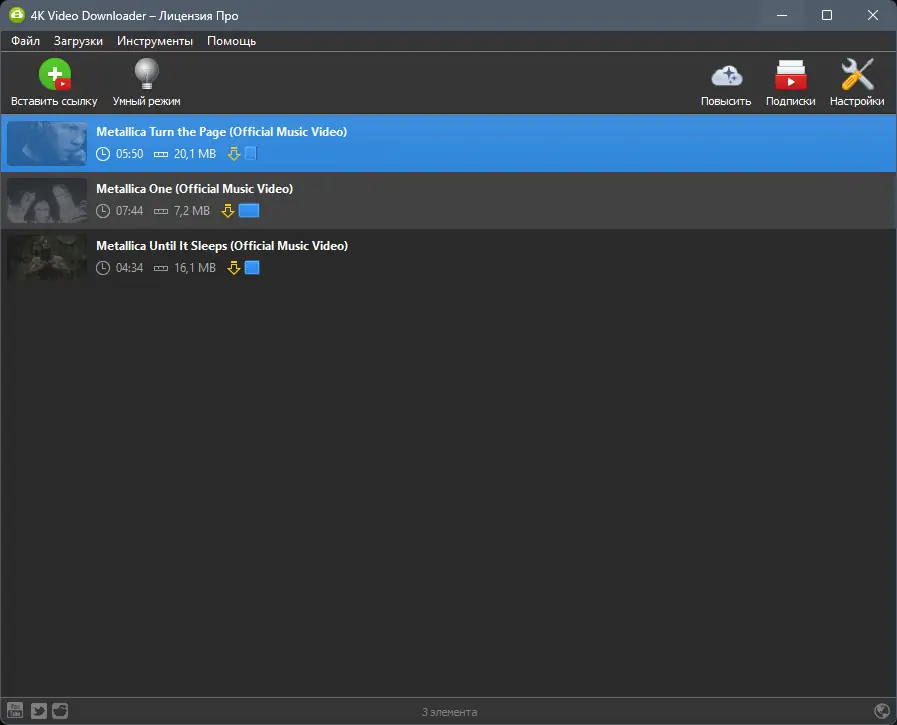Toggle Умный режим lightbulb icon
Viewport: 897px width, 725px height.
[x=146, y=74]
